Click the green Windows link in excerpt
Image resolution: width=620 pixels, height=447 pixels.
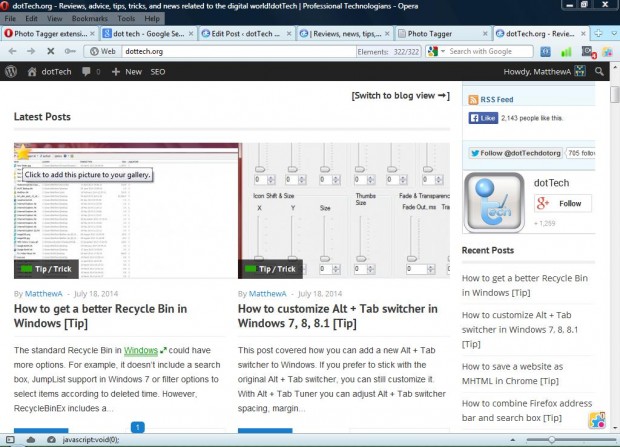pyautogui.click(x=141, y=350)
